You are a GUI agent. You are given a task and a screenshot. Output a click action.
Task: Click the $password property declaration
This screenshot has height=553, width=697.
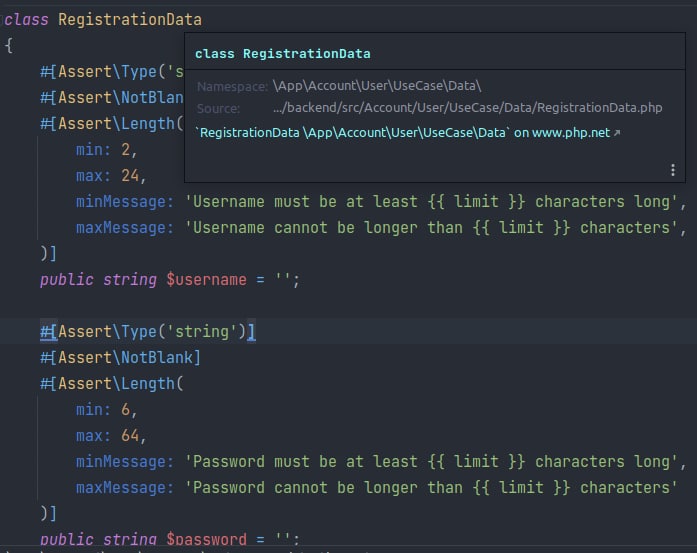pos(170,539)
